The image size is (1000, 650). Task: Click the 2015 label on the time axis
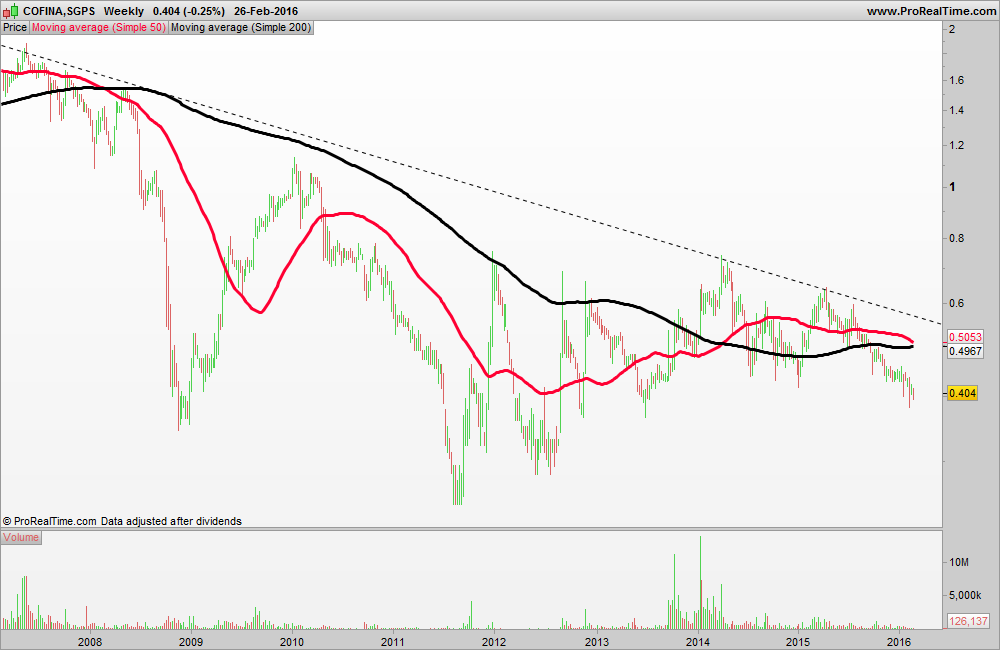point(798,642)
